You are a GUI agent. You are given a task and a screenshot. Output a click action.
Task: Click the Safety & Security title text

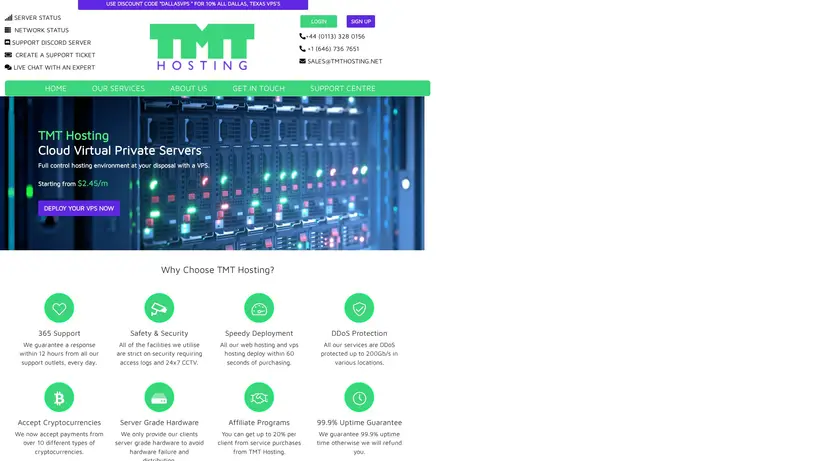159,333
